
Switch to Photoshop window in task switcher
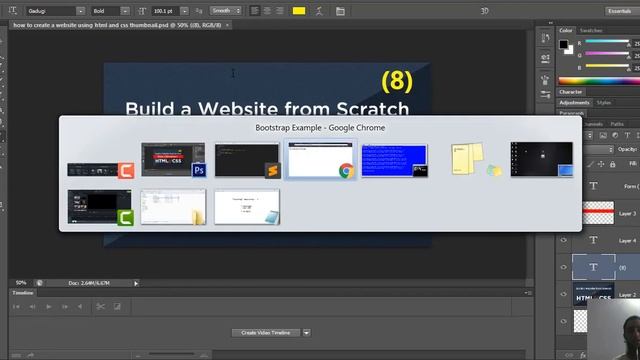point(173,160)
